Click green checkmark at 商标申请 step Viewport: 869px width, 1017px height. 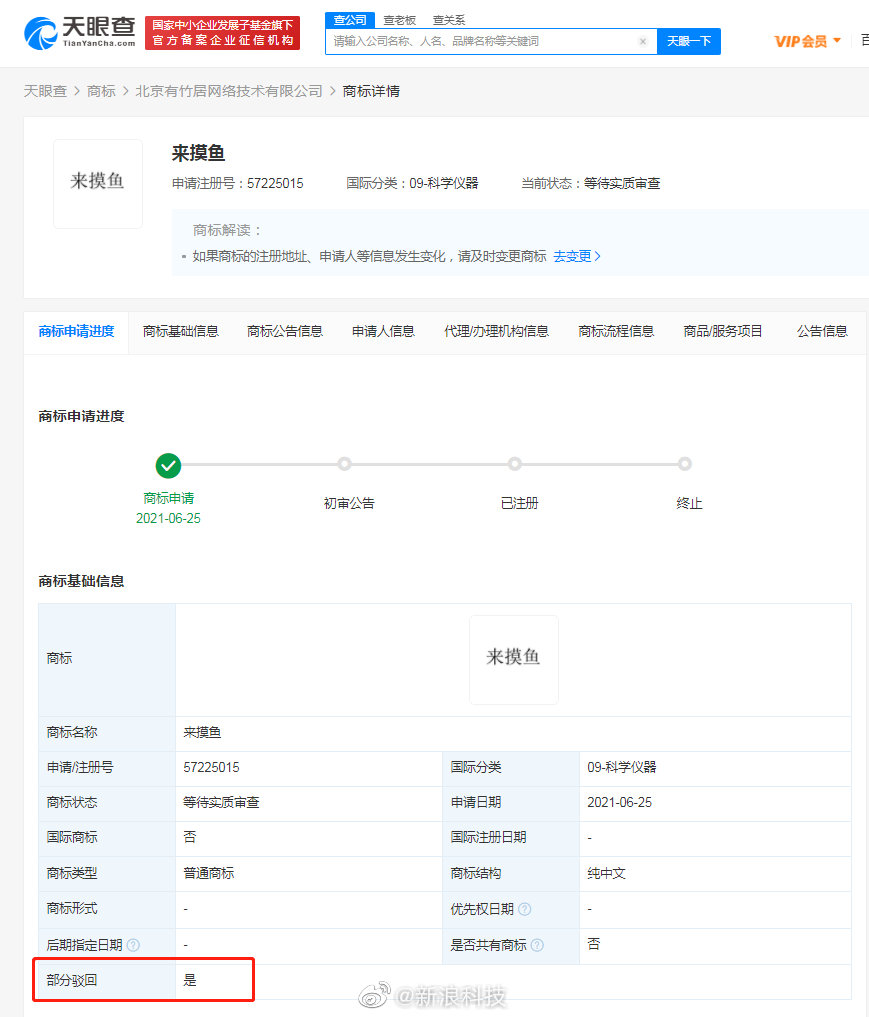168,465
